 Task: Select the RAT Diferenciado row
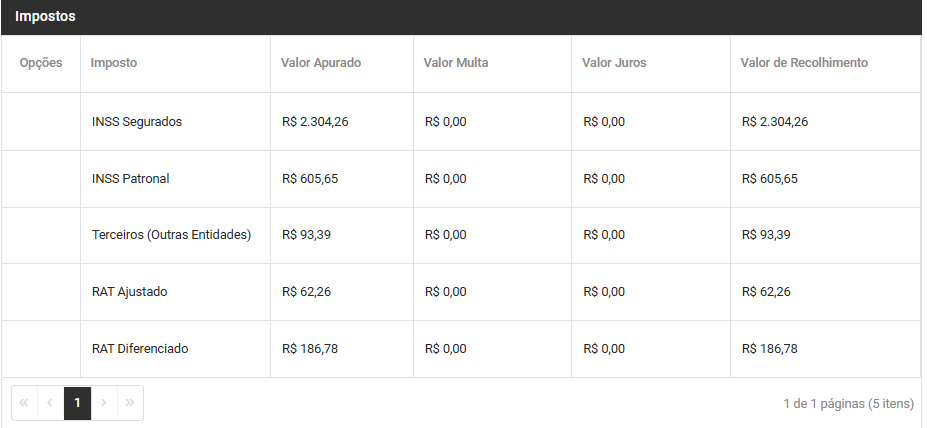tap(140, 349)
